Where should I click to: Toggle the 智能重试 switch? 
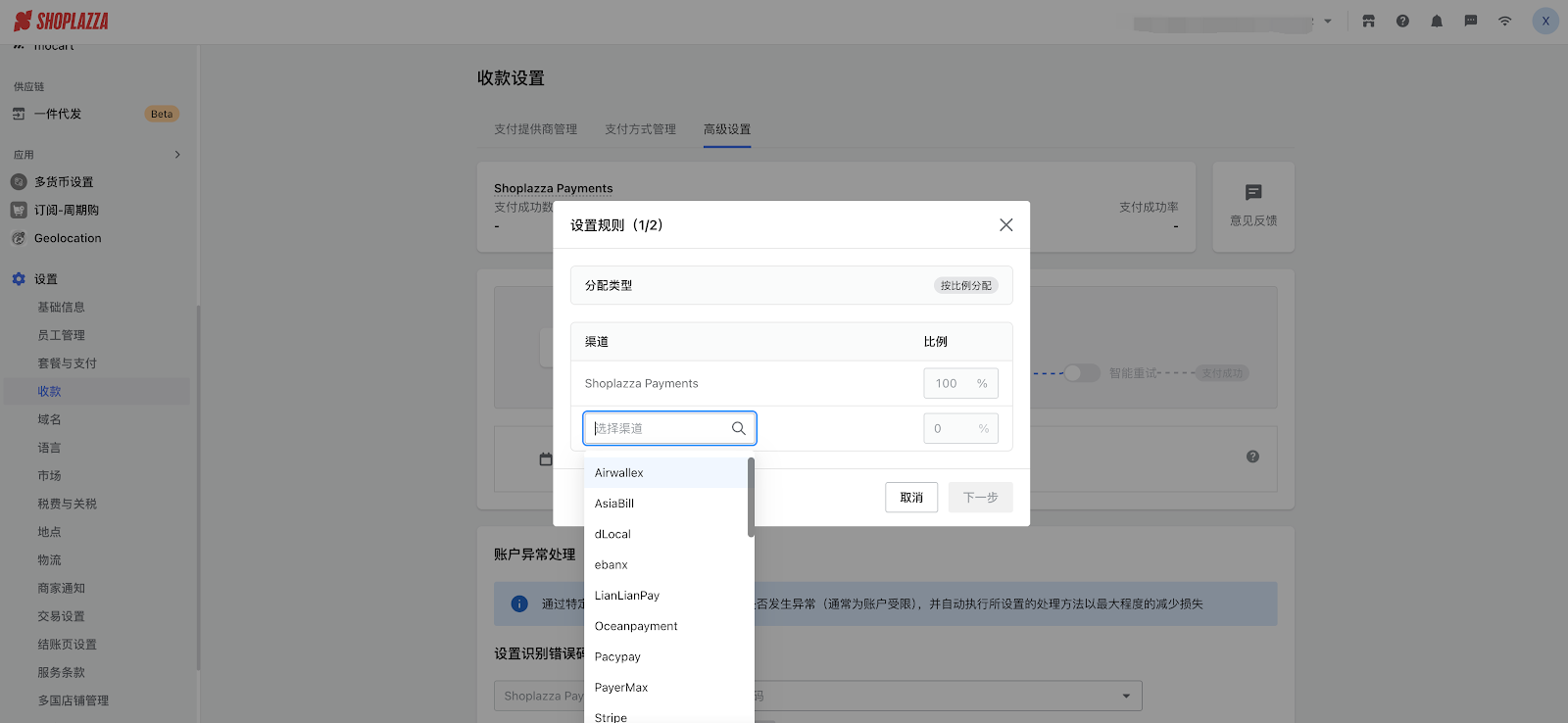tap(1082, 373)
